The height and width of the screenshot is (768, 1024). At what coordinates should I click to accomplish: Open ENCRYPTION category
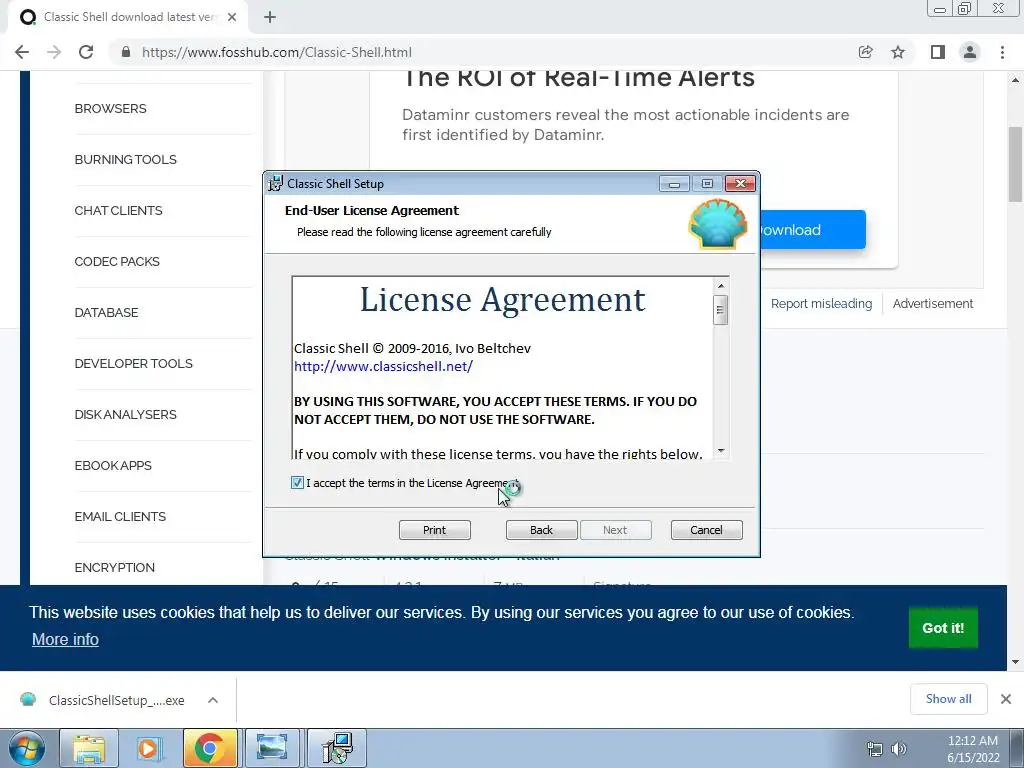pos(114,567)
